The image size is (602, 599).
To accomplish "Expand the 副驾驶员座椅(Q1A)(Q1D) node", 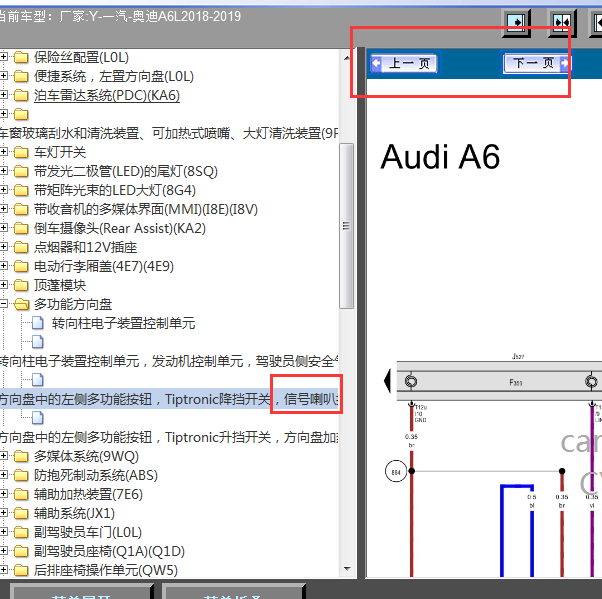I will point(3,551).
